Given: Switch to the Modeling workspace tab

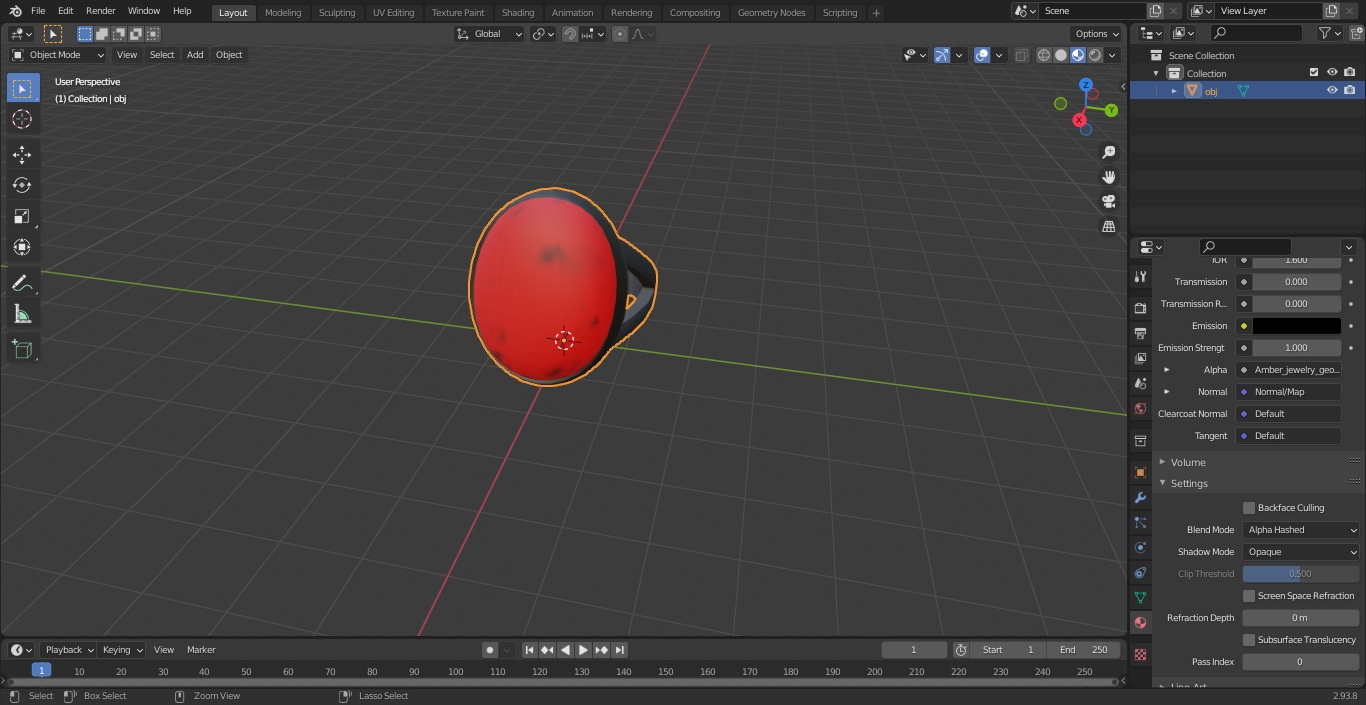Looking at the screenshot, I should [x=283, y=13].
